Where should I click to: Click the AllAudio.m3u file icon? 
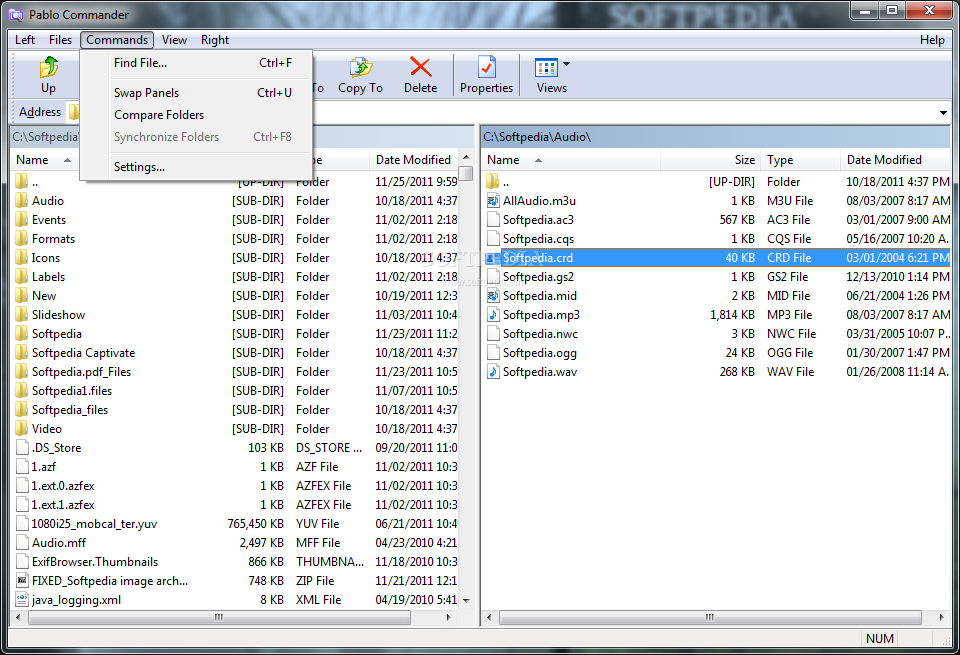[493, 201]
